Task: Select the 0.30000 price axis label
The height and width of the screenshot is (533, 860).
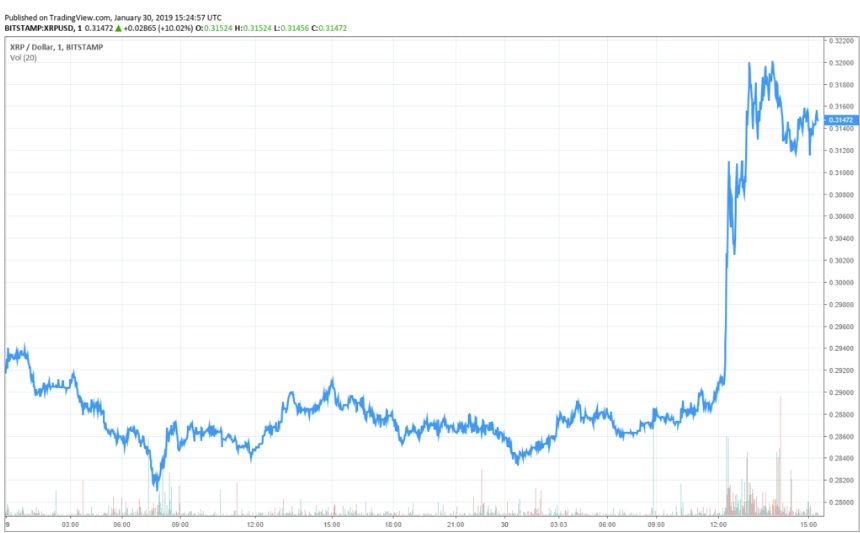Action: pos(838,282)
